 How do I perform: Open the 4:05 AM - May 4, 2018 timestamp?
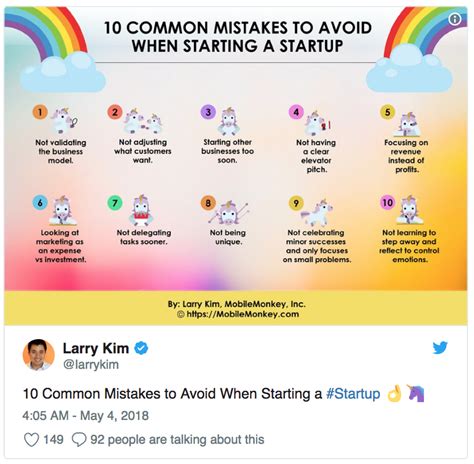pos(86,416)
